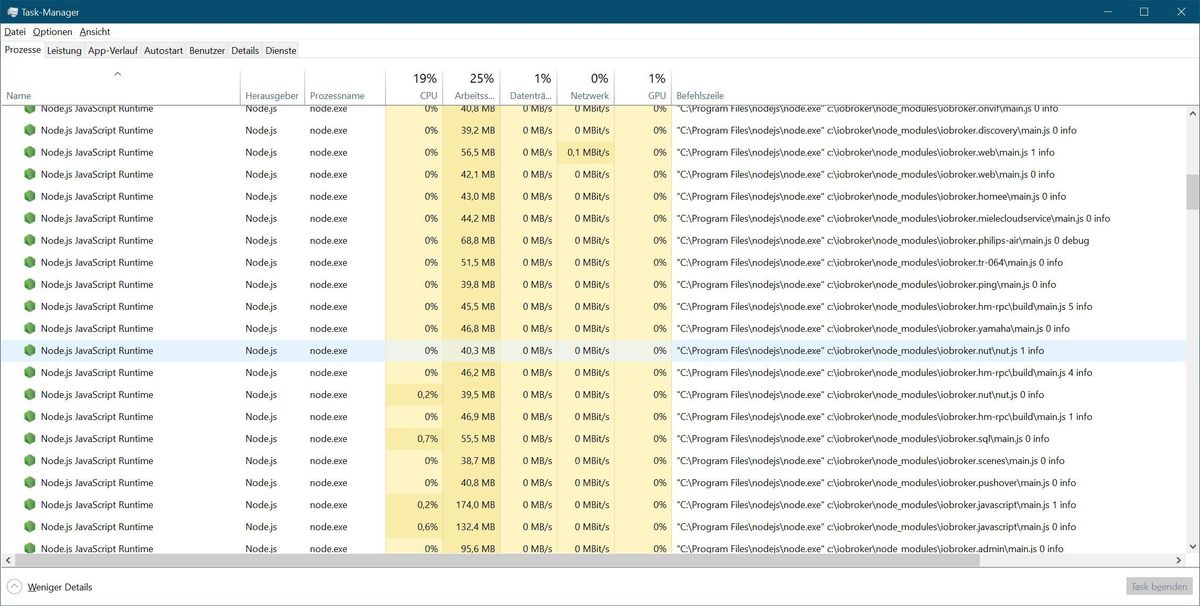Switch to the Leistung tab

point(64,50)
